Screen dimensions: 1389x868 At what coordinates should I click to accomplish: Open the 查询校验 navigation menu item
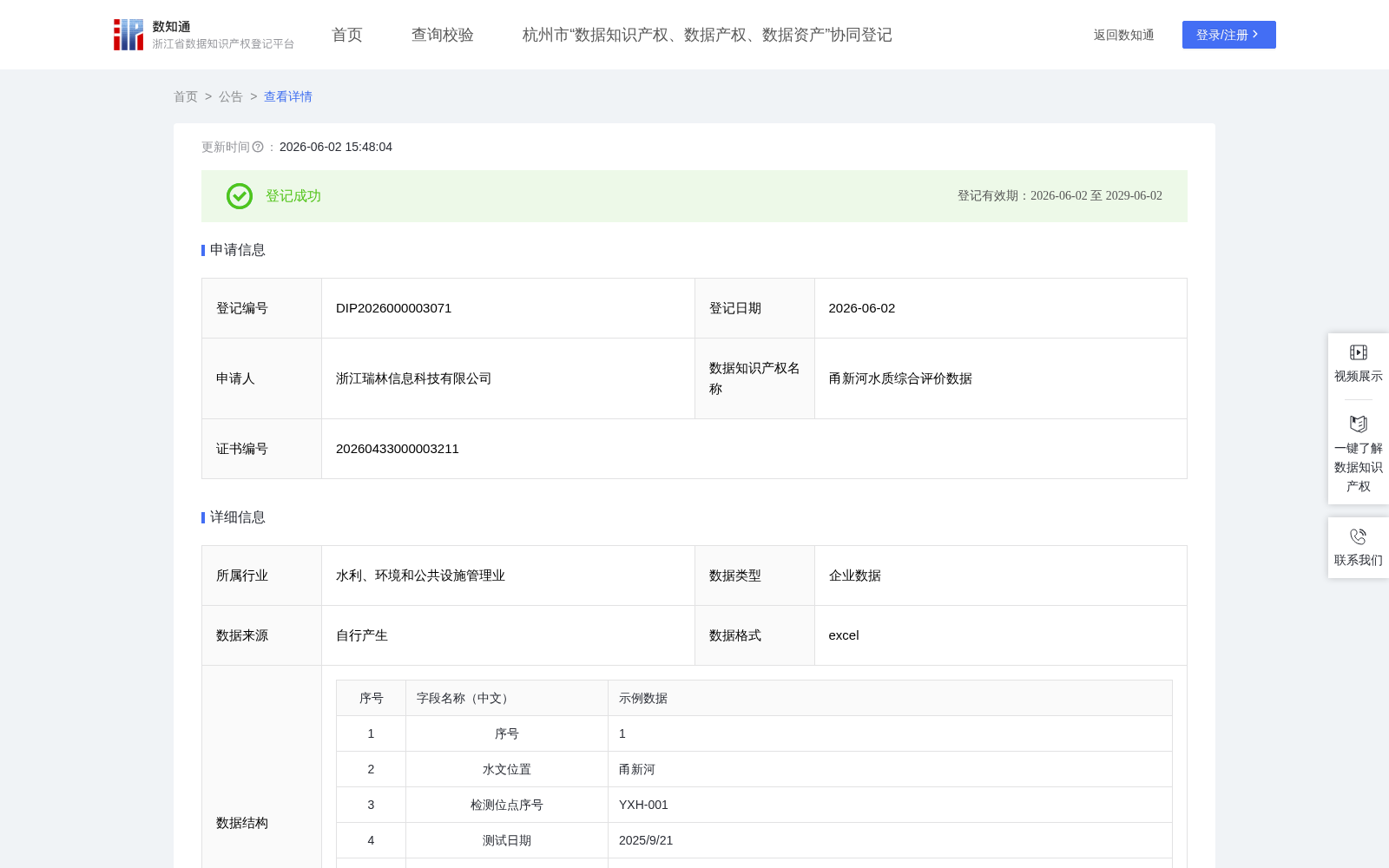443,35
